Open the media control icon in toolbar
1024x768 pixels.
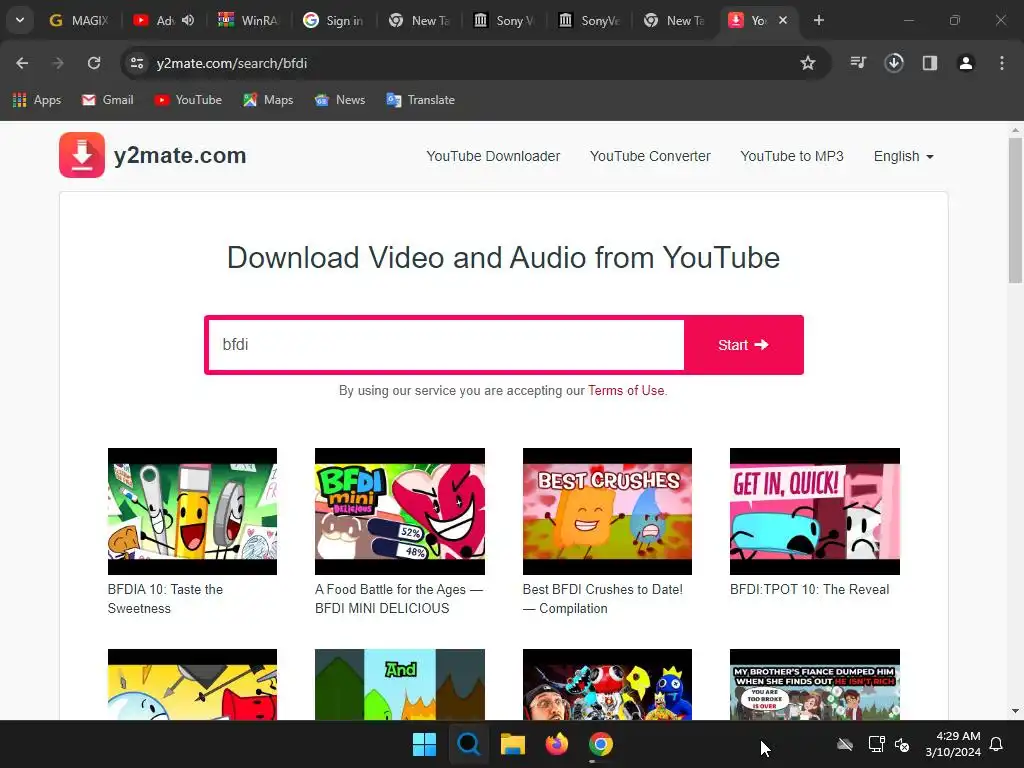(x=858, y=63)
